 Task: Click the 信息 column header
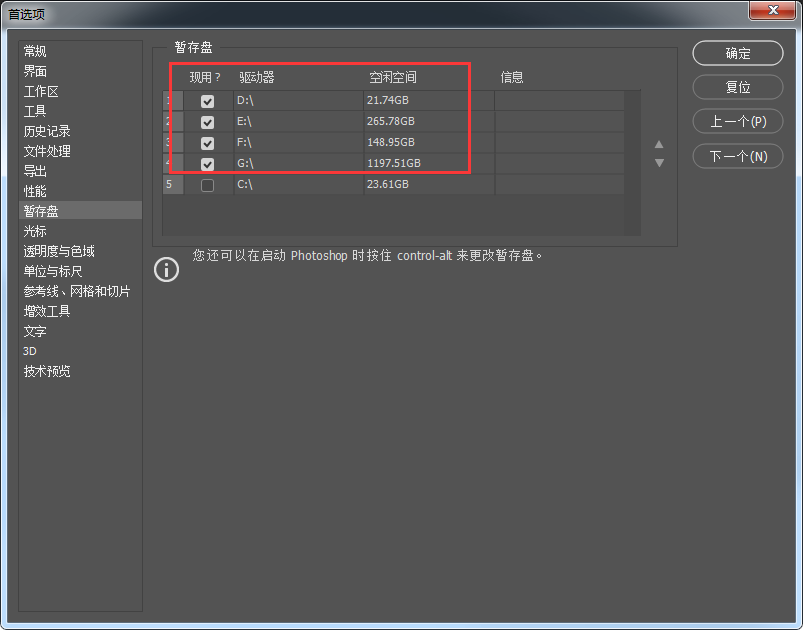point(512,77)
